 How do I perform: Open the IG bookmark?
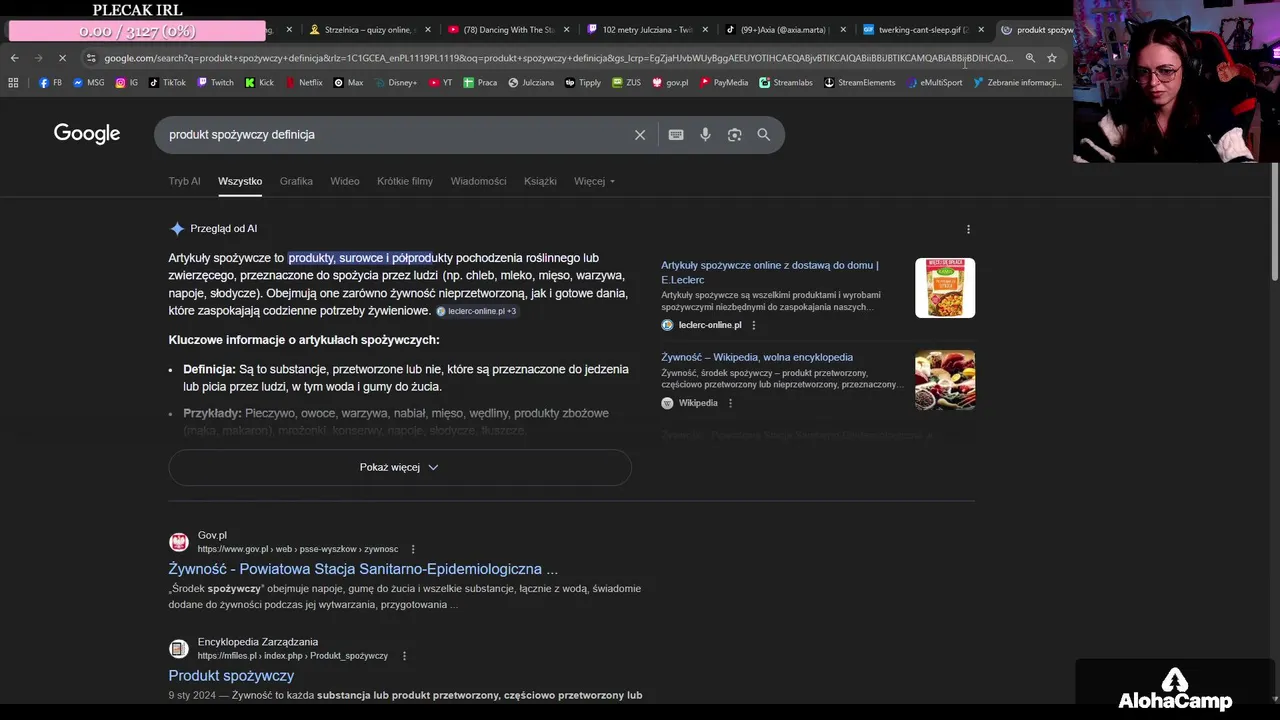coord(127,83)
